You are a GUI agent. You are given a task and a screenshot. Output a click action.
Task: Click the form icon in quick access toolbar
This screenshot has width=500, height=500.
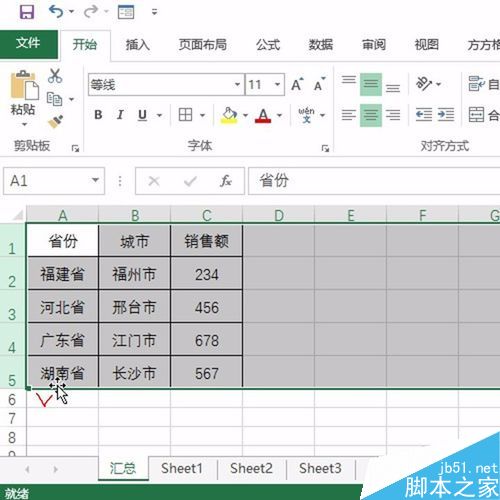(x=126, y=12)
